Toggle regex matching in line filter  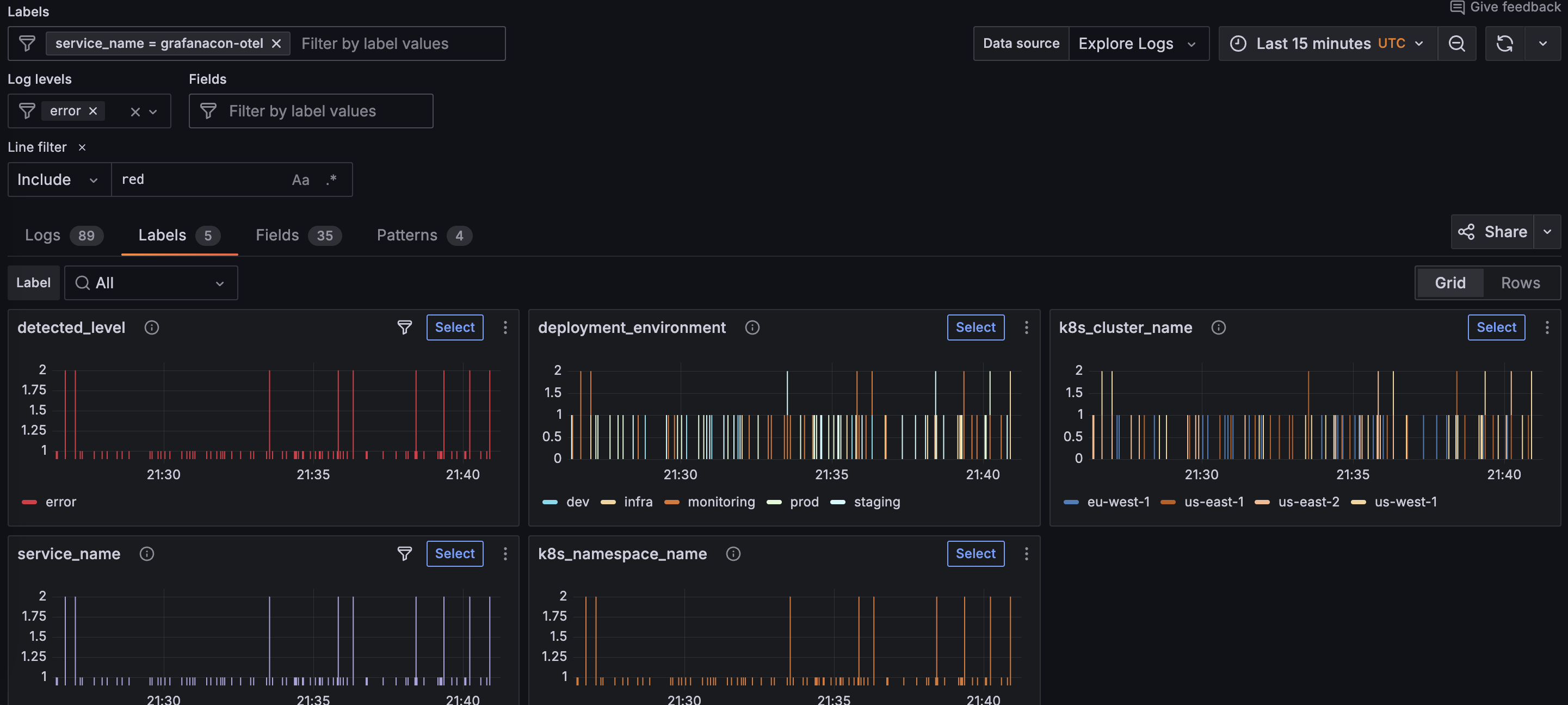click(331, 180)
